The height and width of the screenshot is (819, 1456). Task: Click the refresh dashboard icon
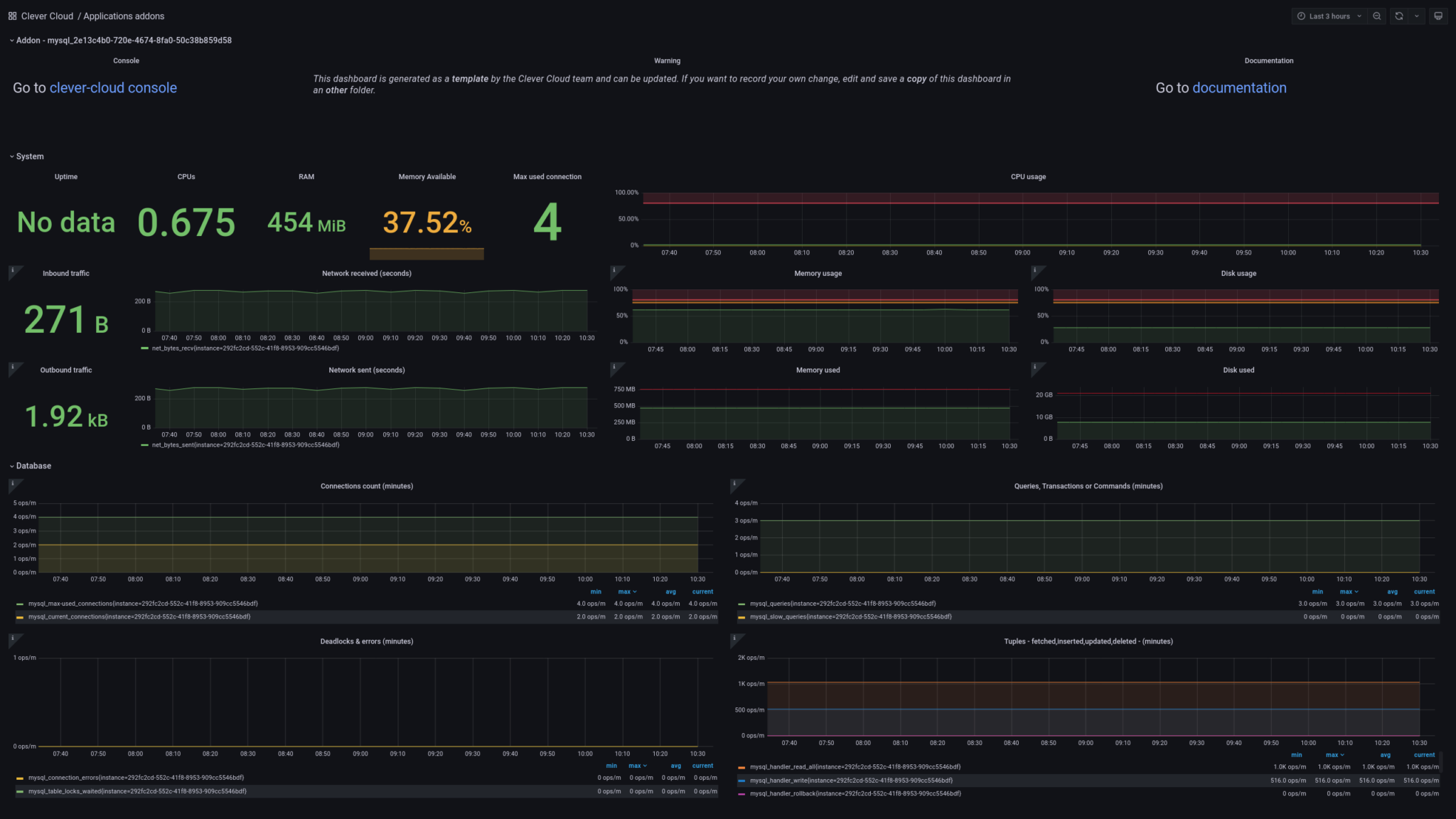tap(1399, 16)
